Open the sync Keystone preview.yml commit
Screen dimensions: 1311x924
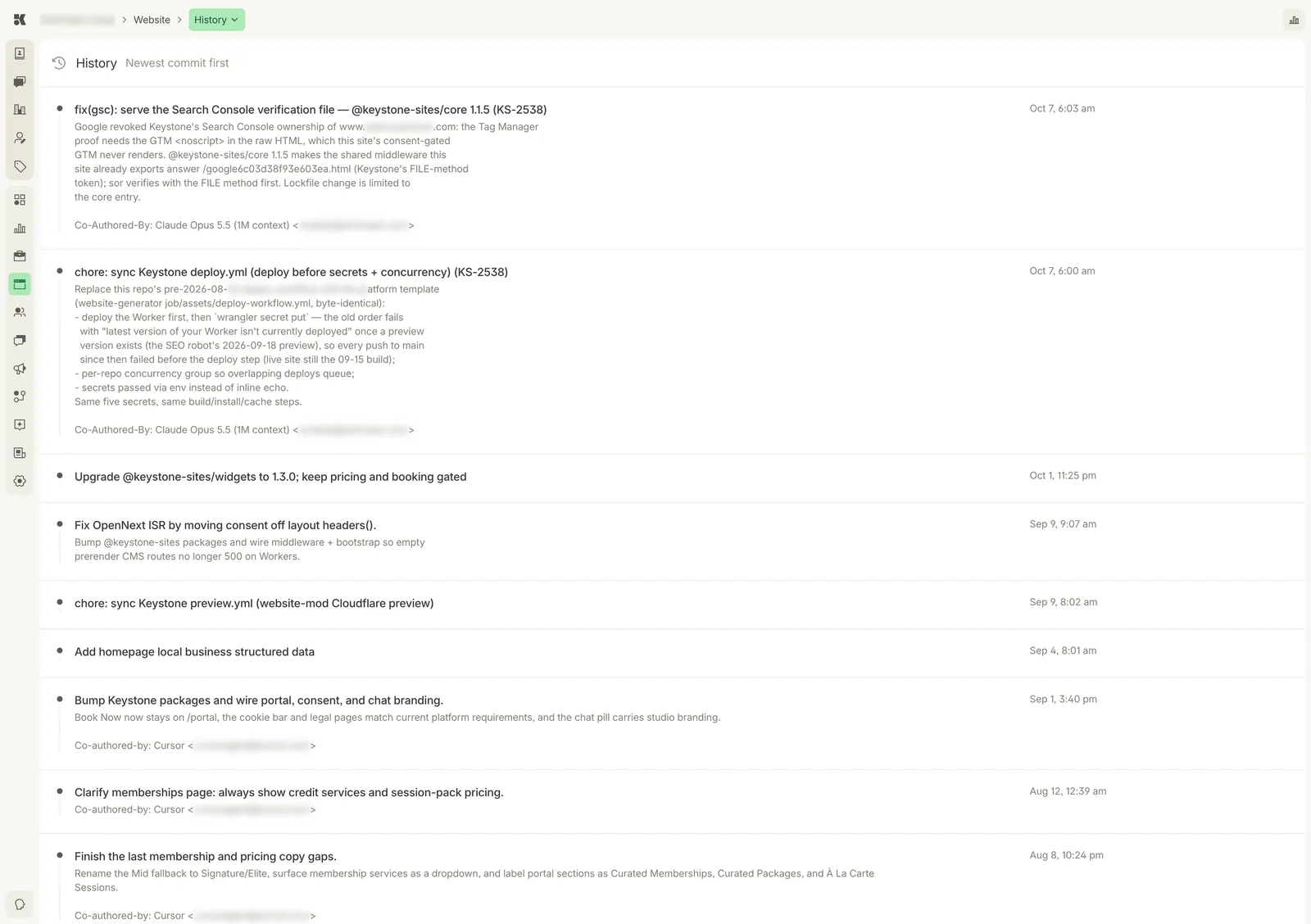click(254, 603)
